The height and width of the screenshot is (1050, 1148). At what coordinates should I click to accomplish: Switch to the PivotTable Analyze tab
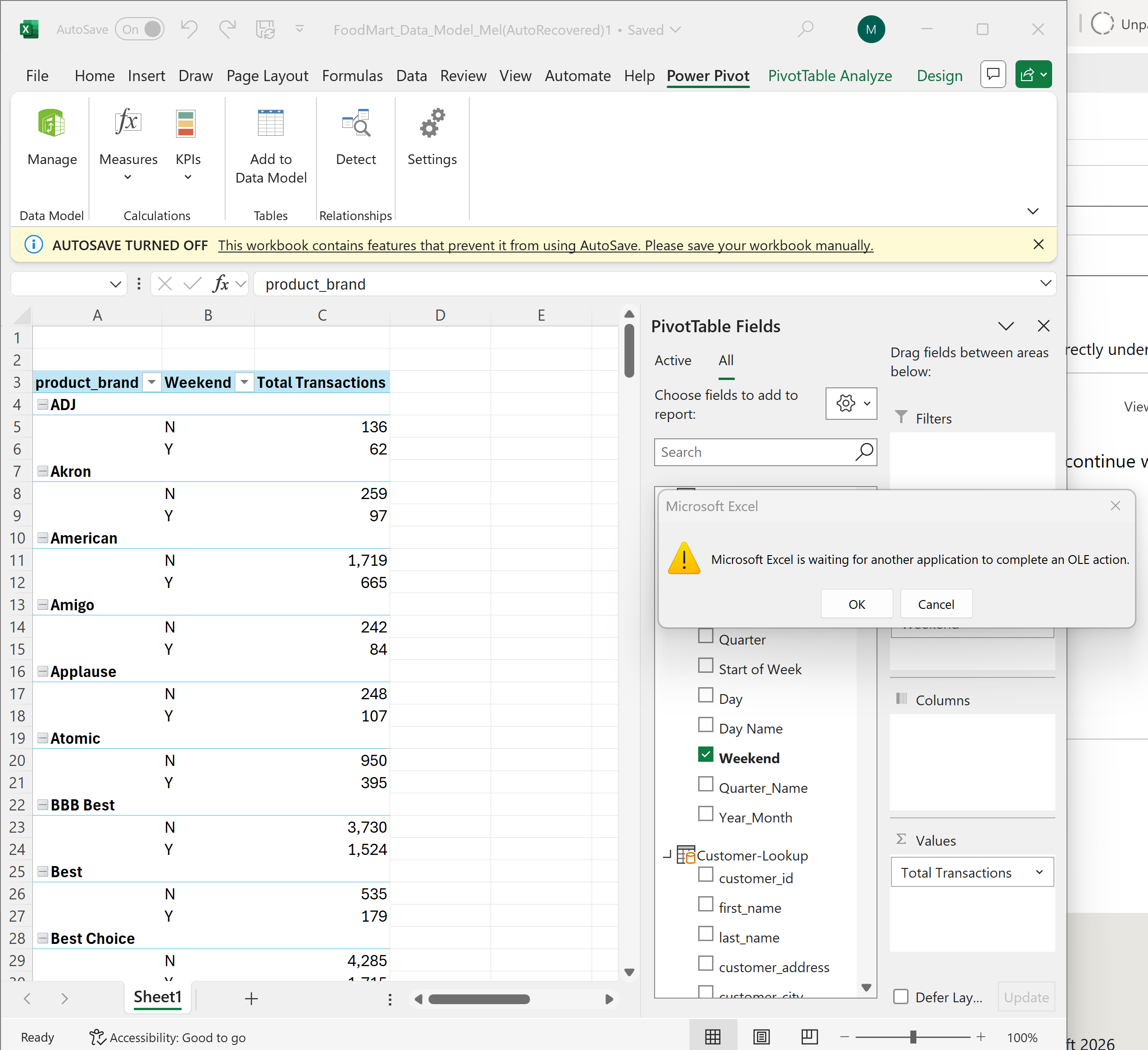830,76
